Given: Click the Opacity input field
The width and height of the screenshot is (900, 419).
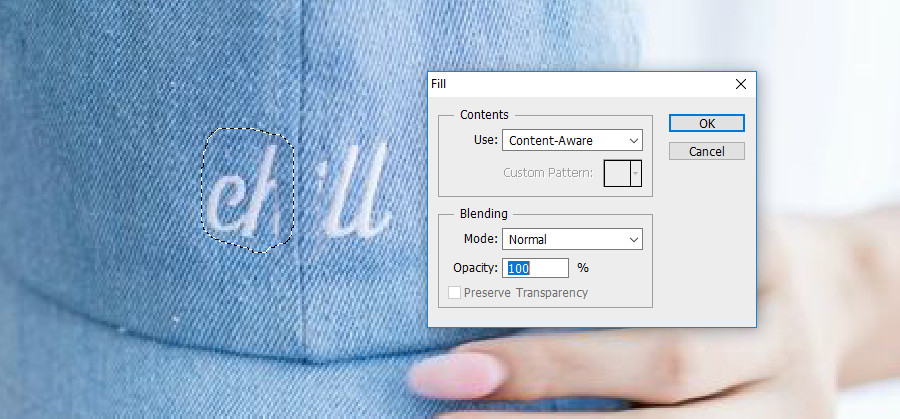Looking at the screenshot, I should tap(536, 268).
